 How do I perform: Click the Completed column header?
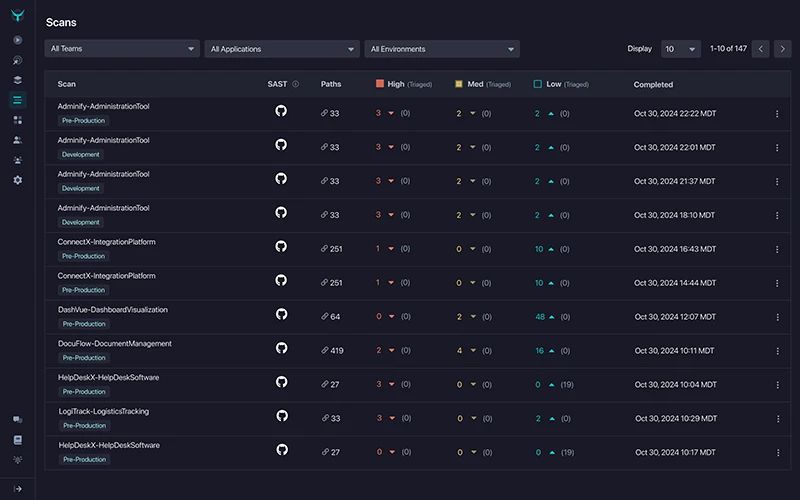[x=653, y=85]
